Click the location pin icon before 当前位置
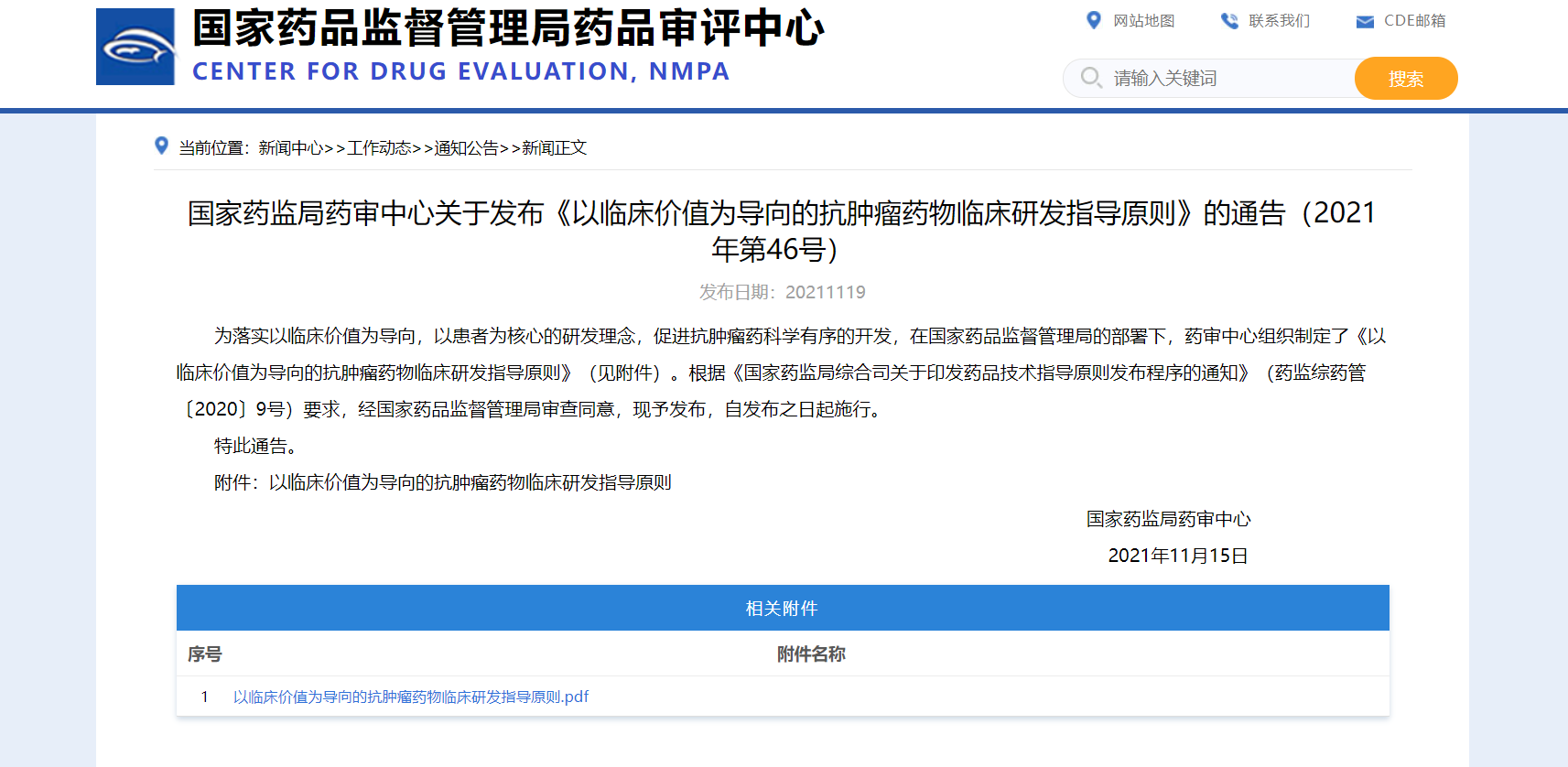 click(x=162, y=146)
